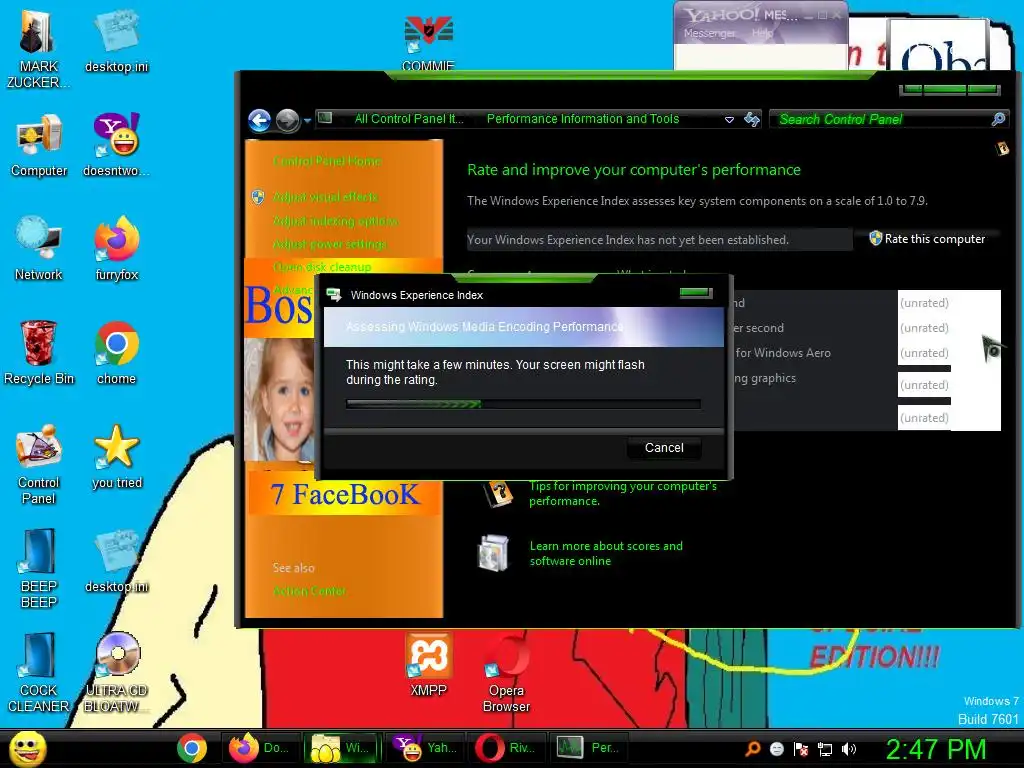Switch to the Yah... taskbar item
1024x768 pixels.
pos(424,748)
